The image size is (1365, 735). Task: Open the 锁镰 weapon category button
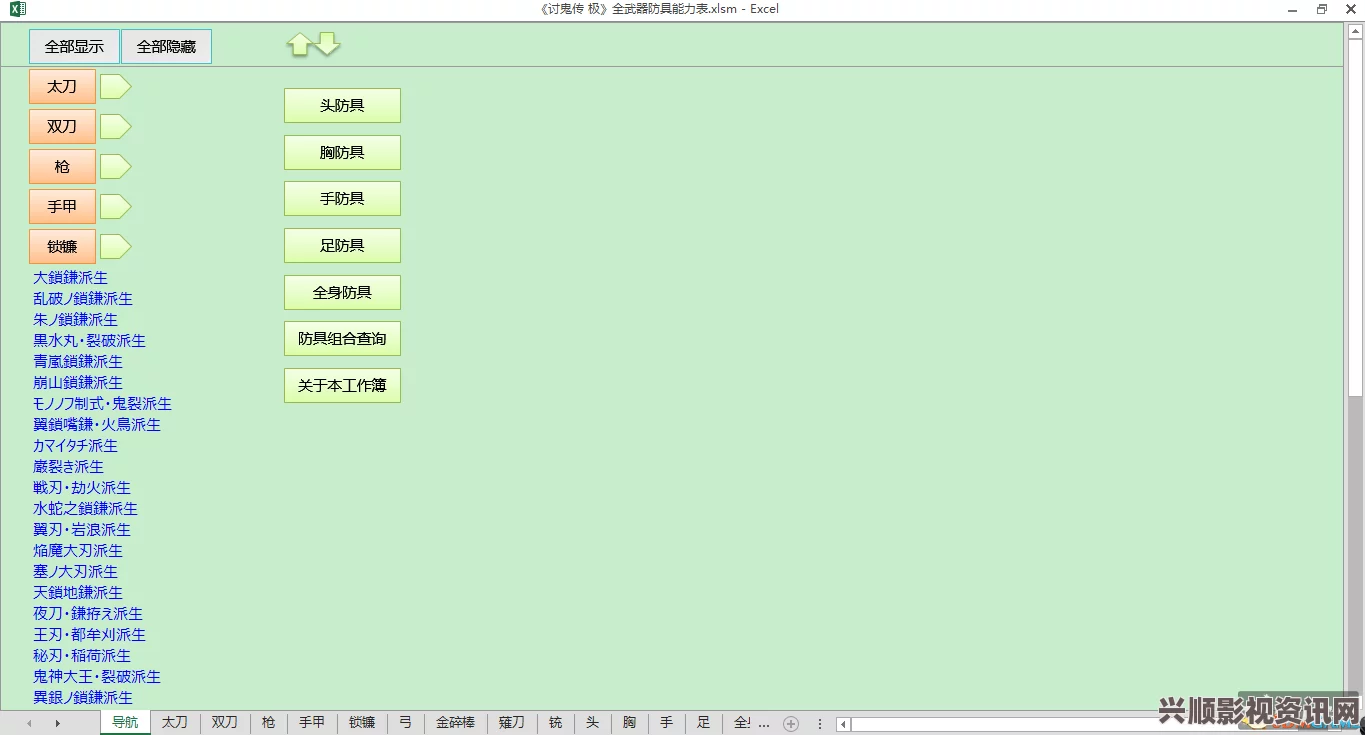pyautogui.click(x=62, y=247)
